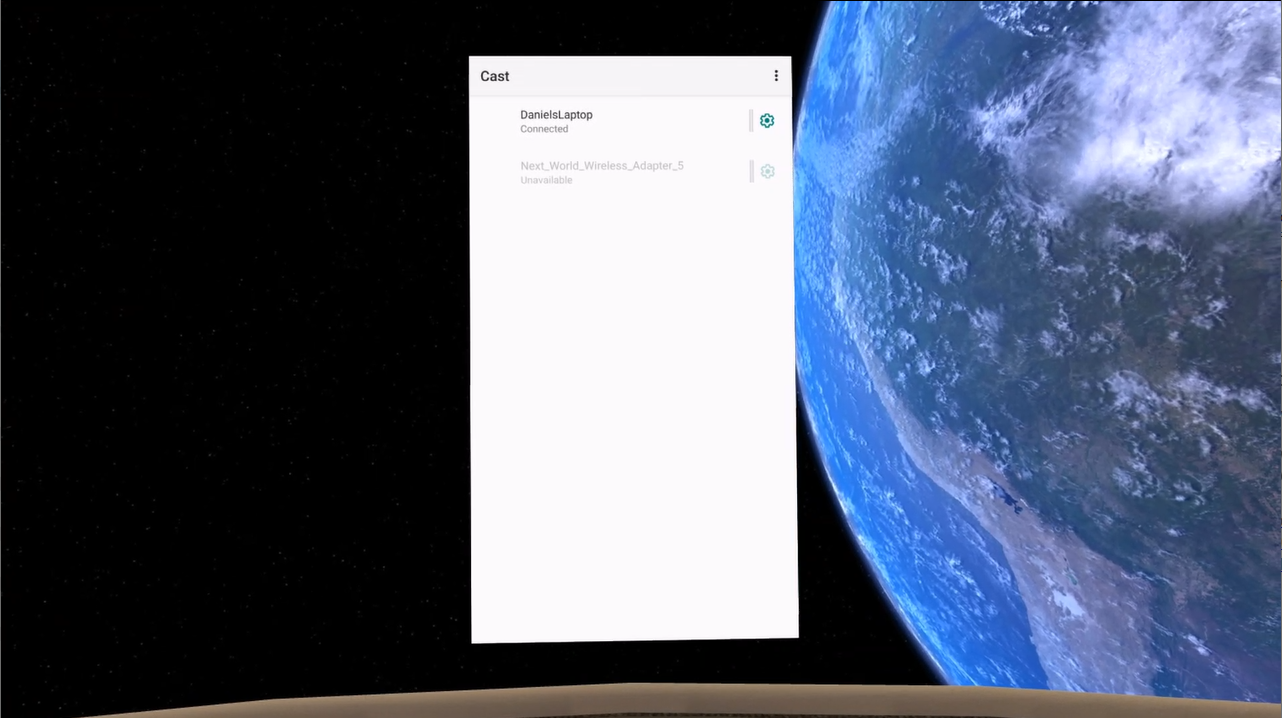Click the Unavailable status text
This screenshot has height=718, width=1282.
click(546, 180)
